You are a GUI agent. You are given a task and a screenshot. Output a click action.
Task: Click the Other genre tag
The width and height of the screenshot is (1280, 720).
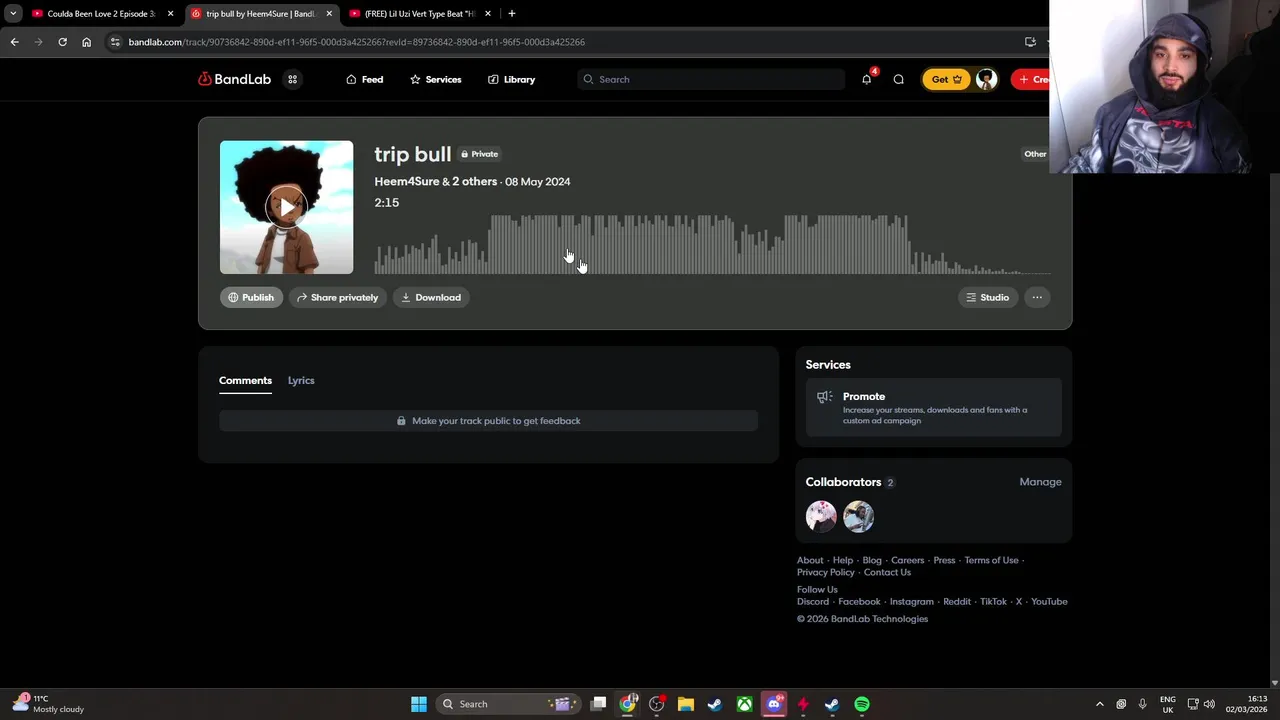(x=1035, y=154)
